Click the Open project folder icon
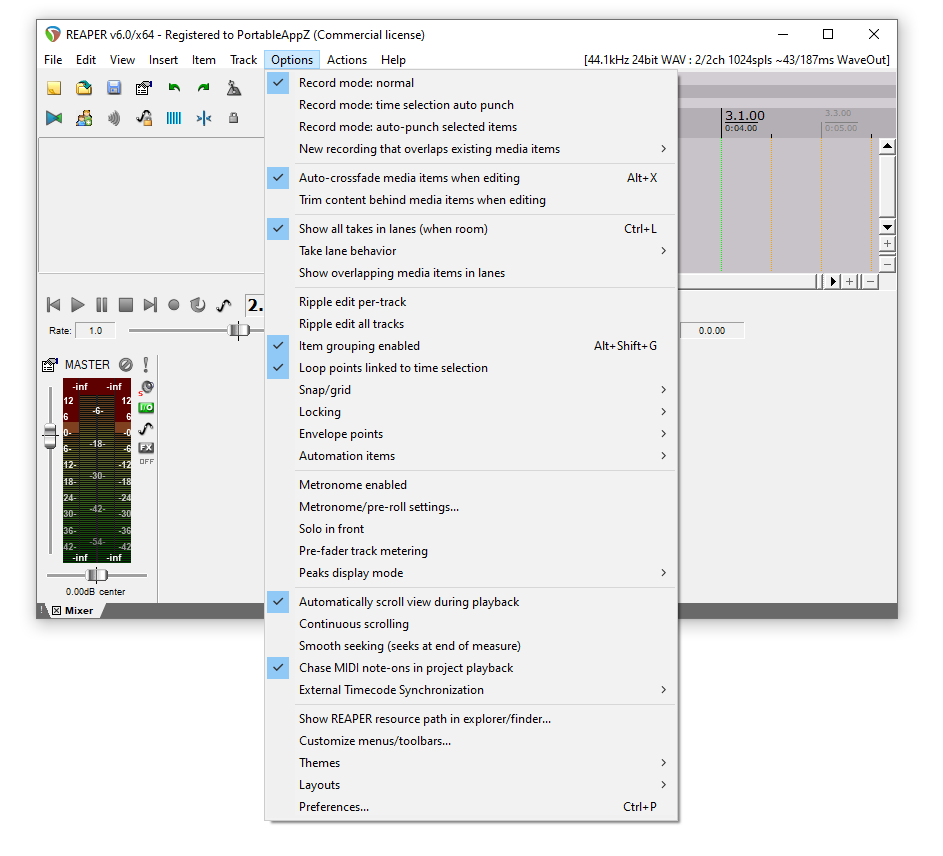943x856 pixels. click(84, 88)
